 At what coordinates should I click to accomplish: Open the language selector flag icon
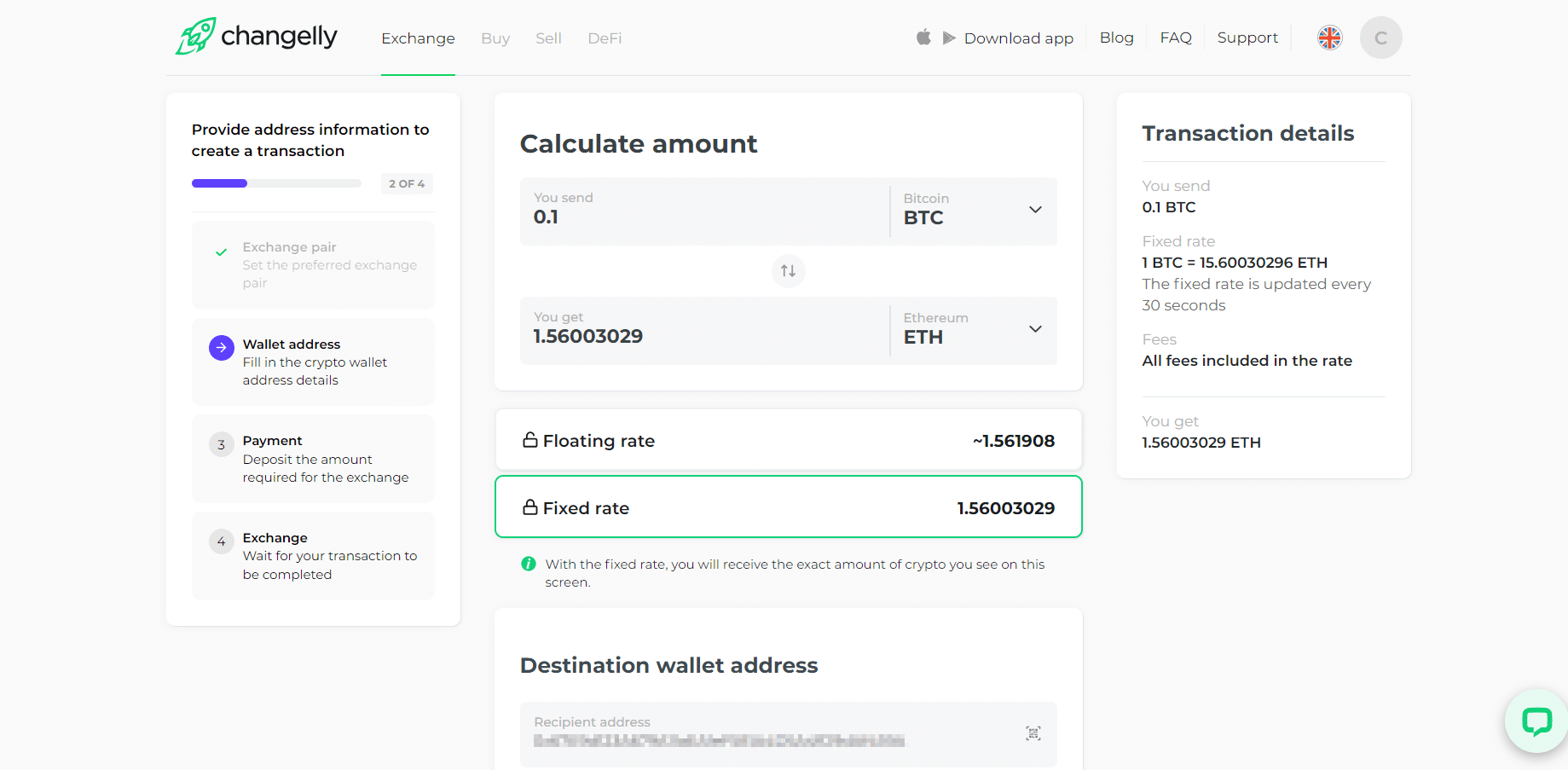(1329, 38)
